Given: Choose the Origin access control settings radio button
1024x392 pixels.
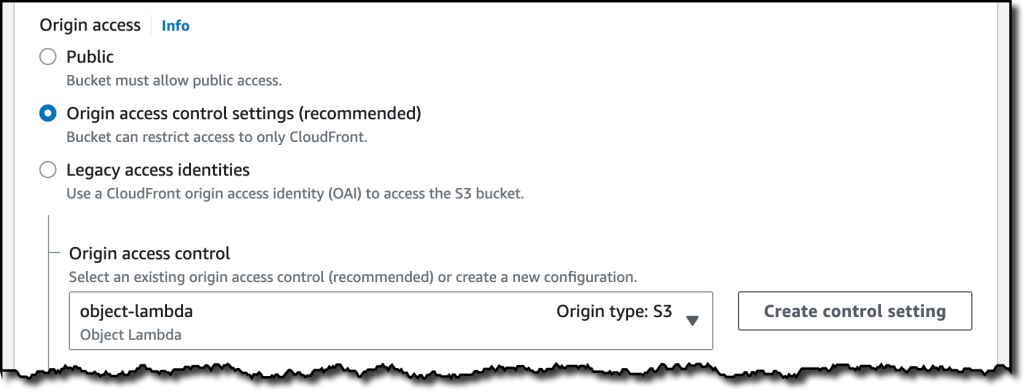Looking at the screenshot, I should click(48, 114).
